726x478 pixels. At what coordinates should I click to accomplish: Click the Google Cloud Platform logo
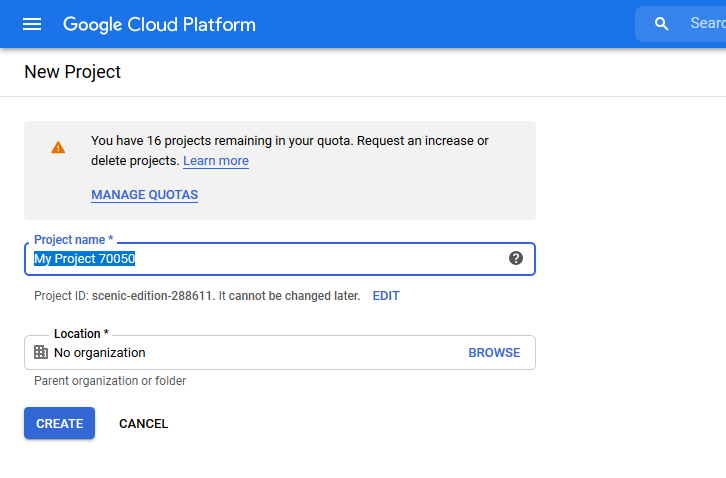coord(159,24)
